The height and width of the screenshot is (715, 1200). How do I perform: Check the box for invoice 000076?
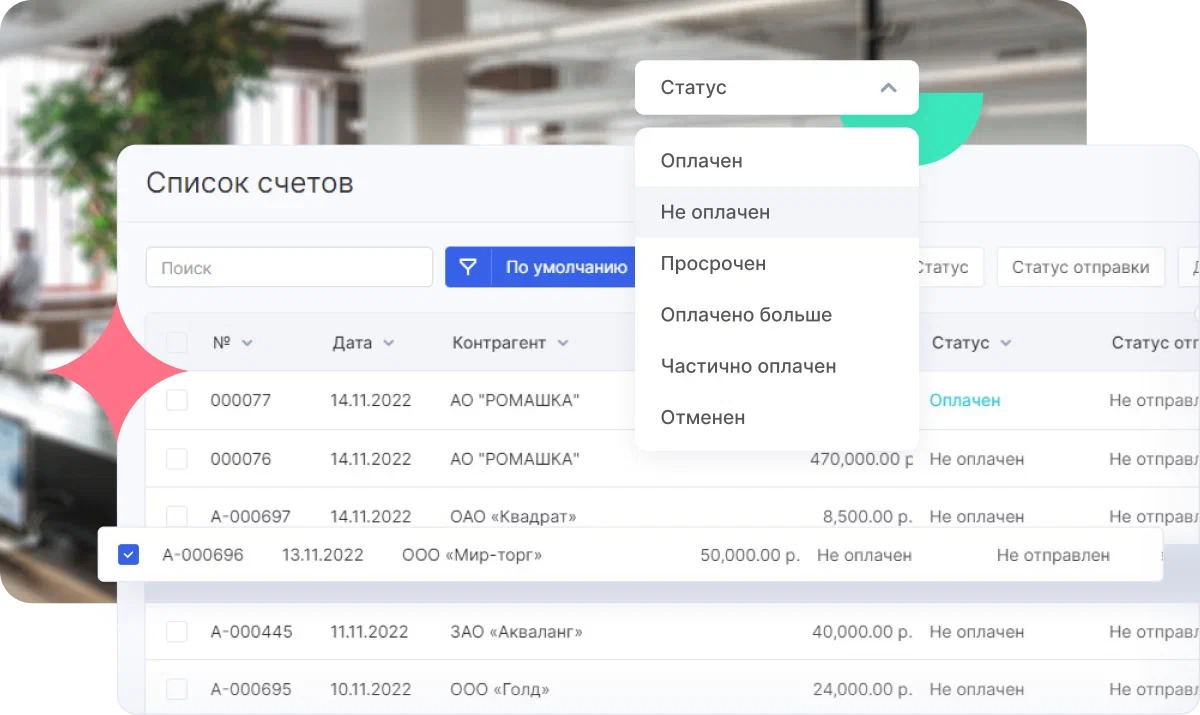pos(177,459)
